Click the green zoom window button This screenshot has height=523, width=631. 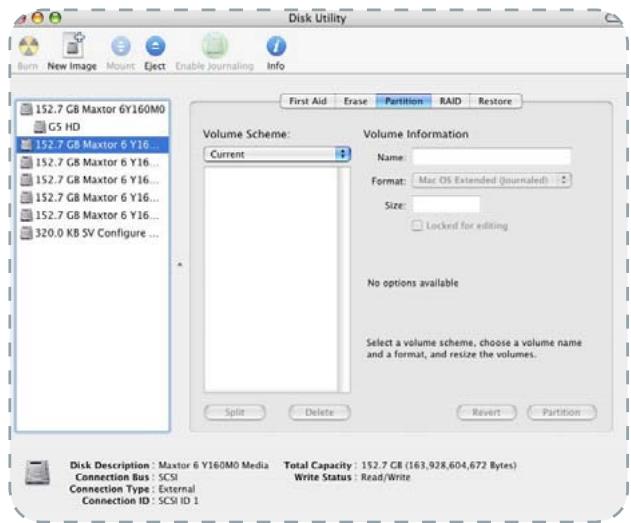click(x=55, y=18)
